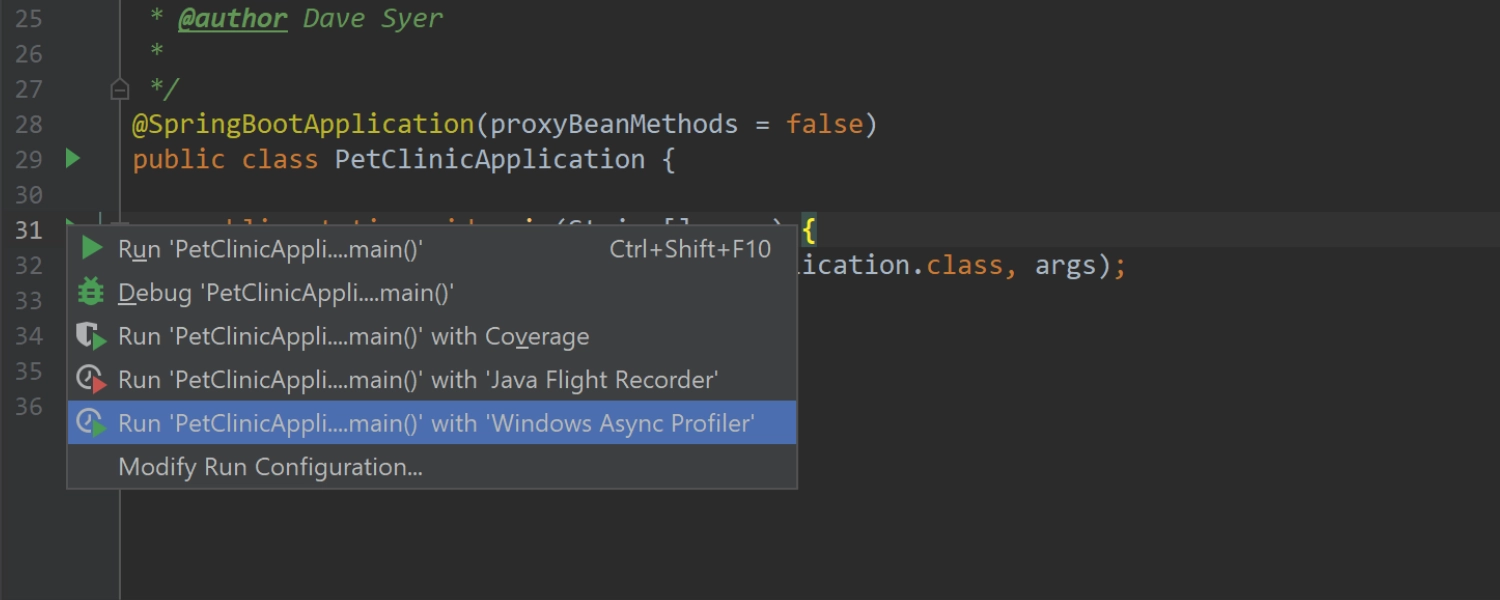Click the @SpringBootApplication annotation
This screenshot has width=1500, height=600.
click(x=303, y=124)
